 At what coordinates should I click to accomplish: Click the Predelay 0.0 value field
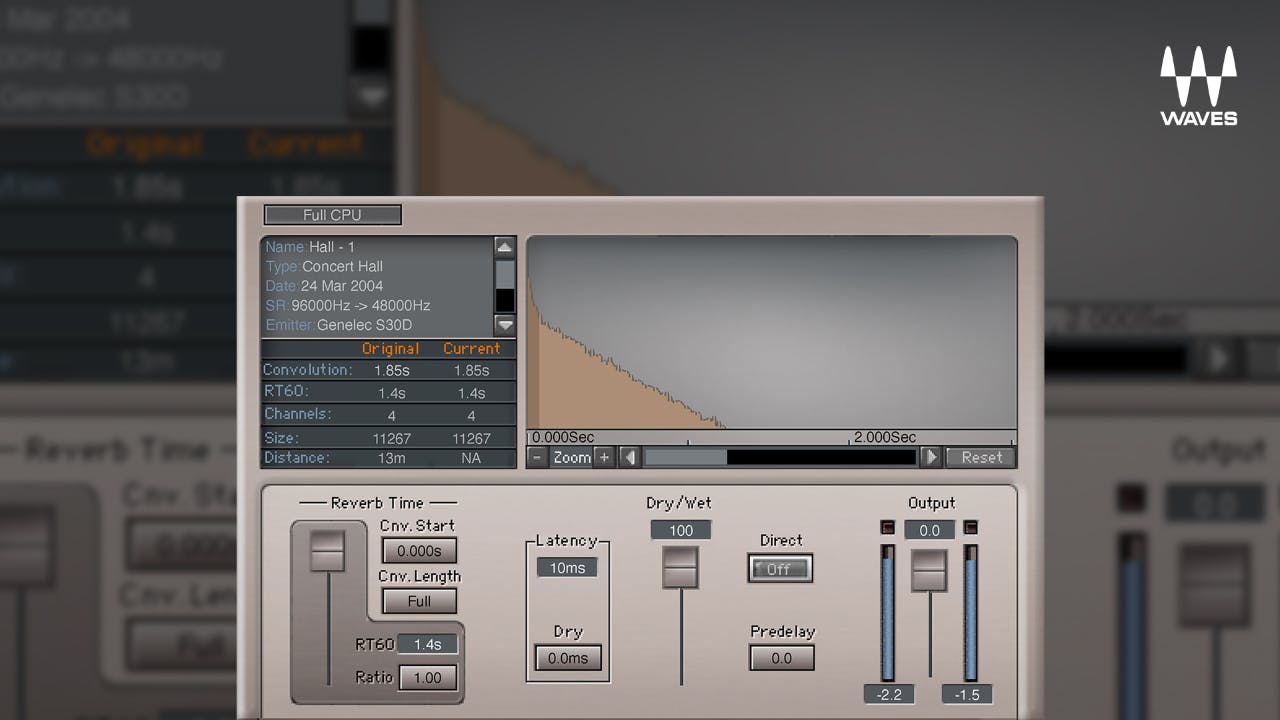[781, 658]
